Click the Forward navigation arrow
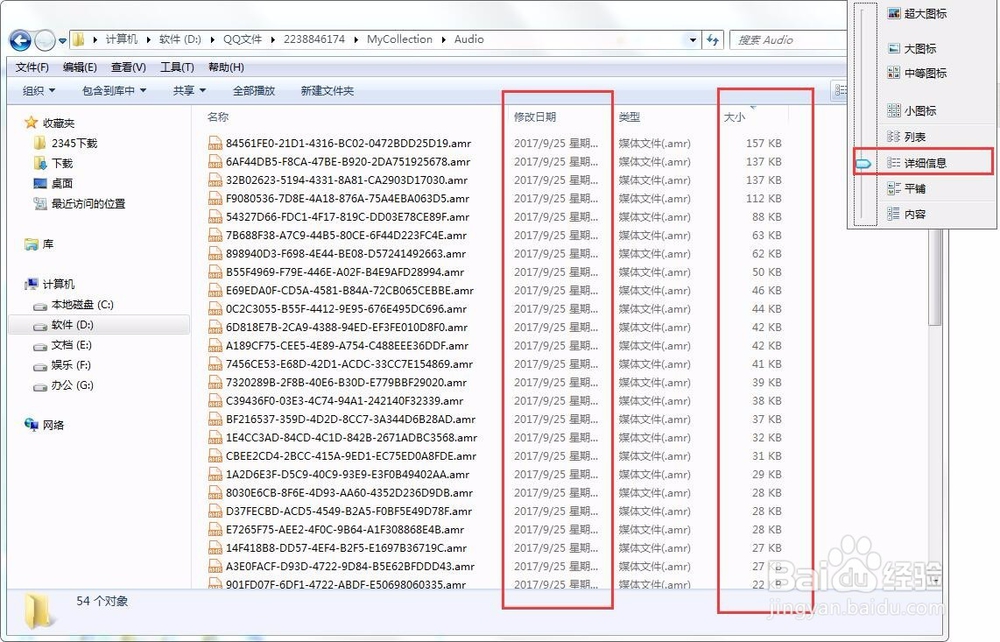Viewport: 1000px width, 642px height. point(45,41)
